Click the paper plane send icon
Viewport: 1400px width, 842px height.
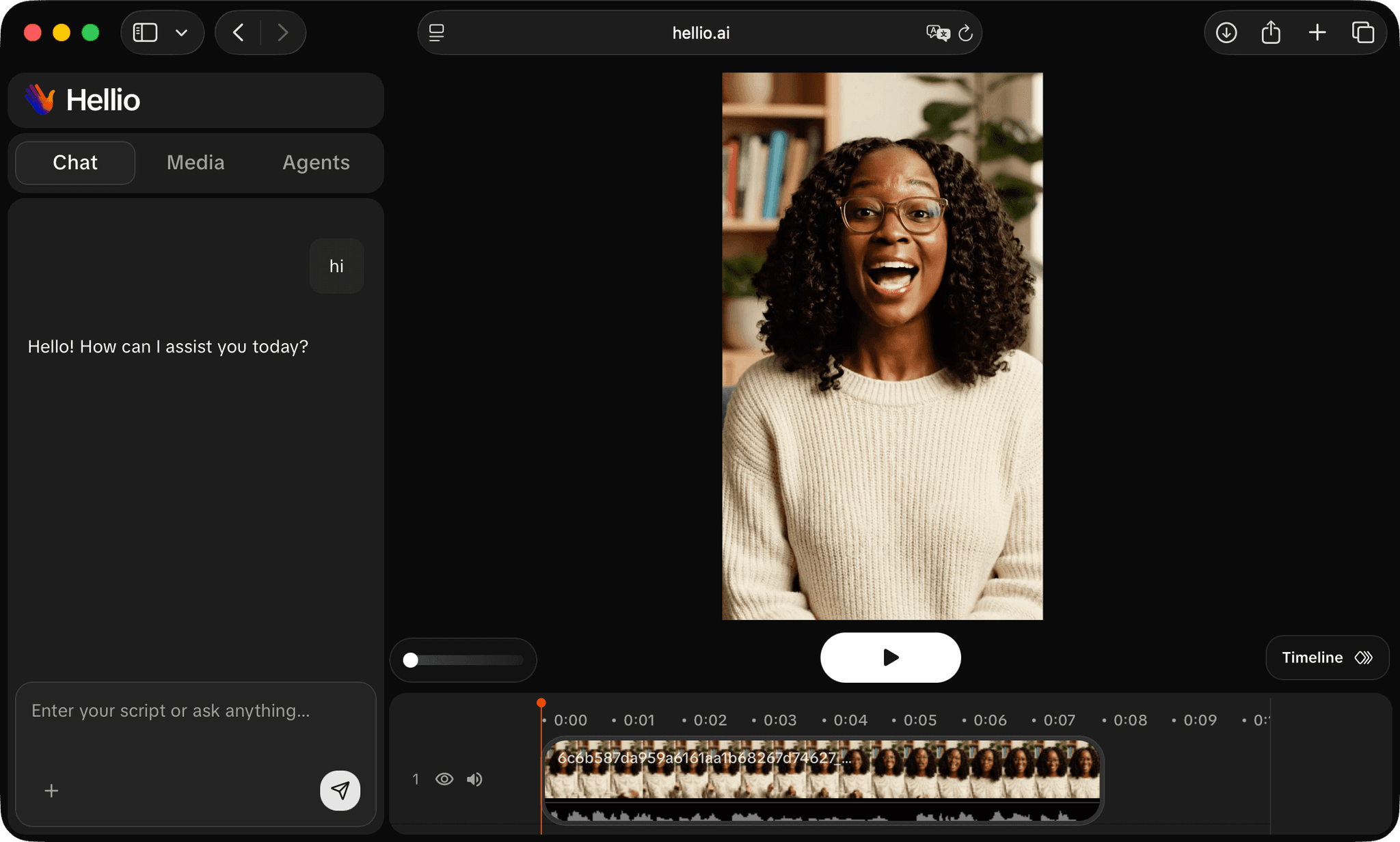(340, 791)
